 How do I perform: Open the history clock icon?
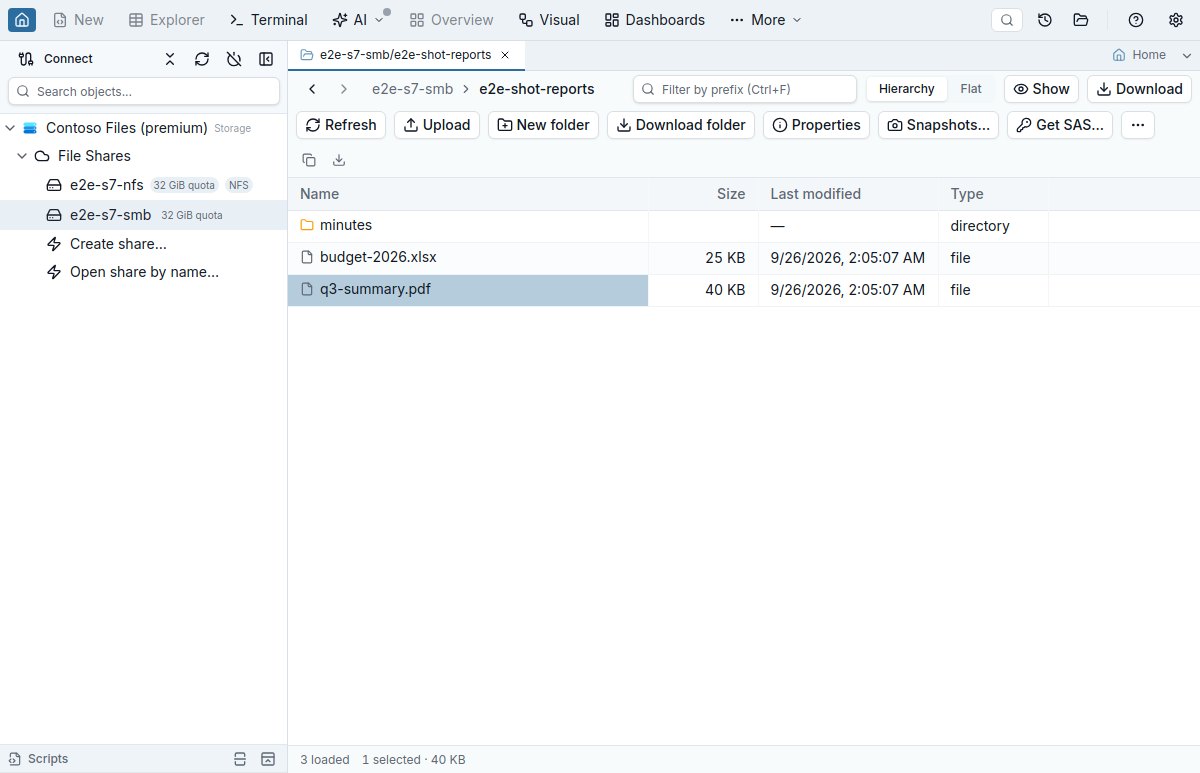pos(1045,20)
